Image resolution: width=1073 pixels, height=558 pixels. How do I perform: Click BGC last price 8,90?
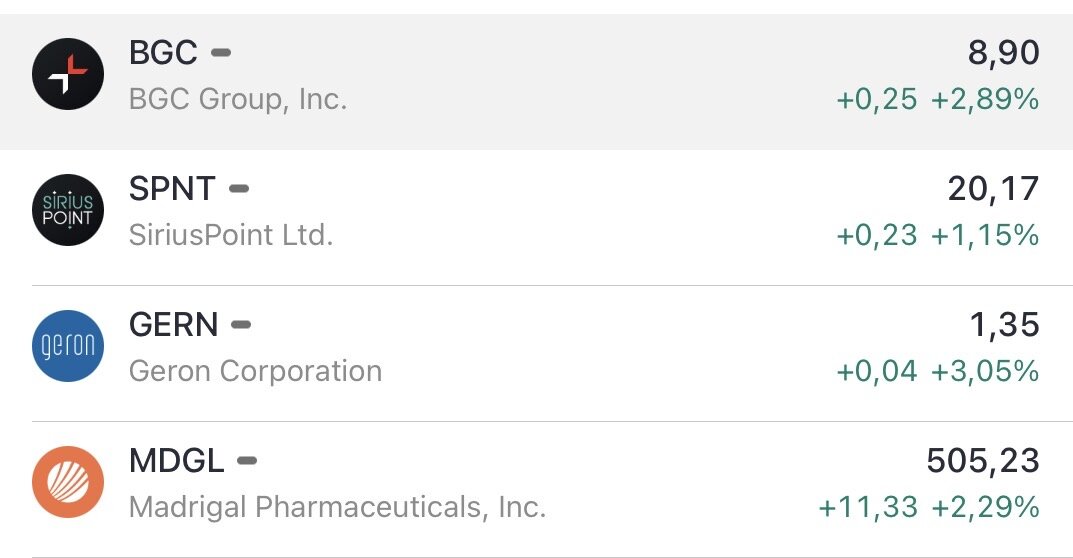[1003, 53]
